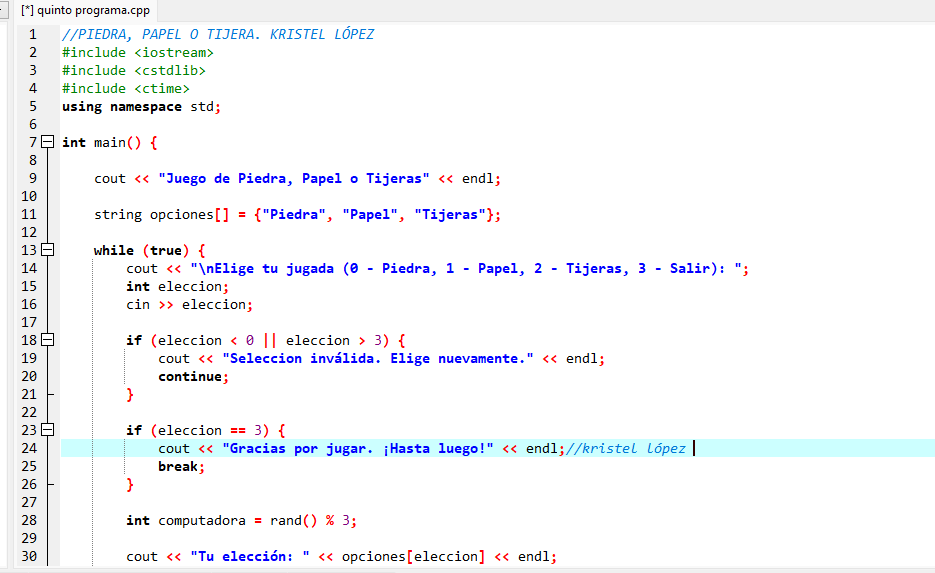Click on int computadora = rand() % 3
Viewport: 935px width, 573px height.
pos(241,521)
